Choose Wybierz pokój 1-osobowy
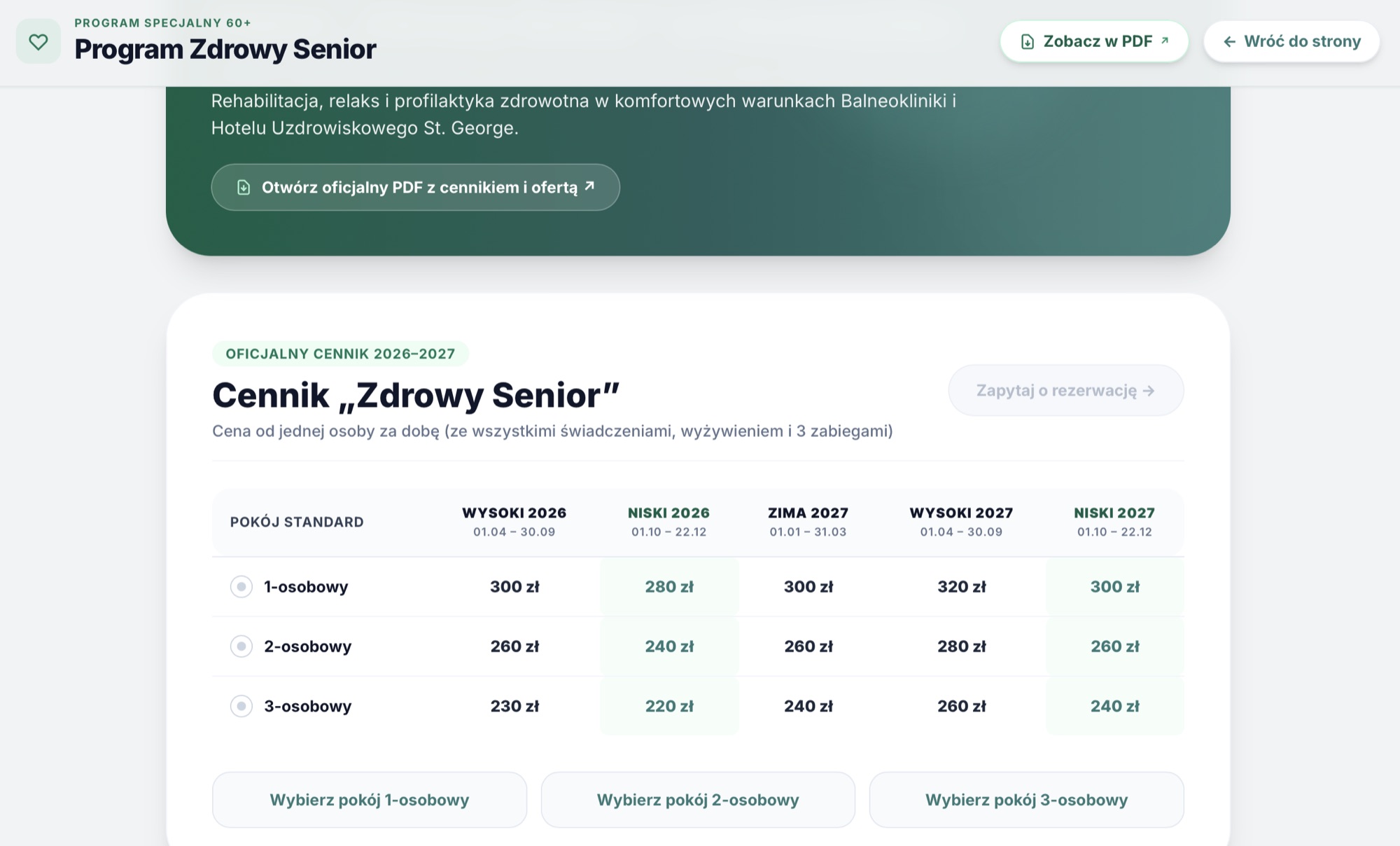 pos(370,800)
